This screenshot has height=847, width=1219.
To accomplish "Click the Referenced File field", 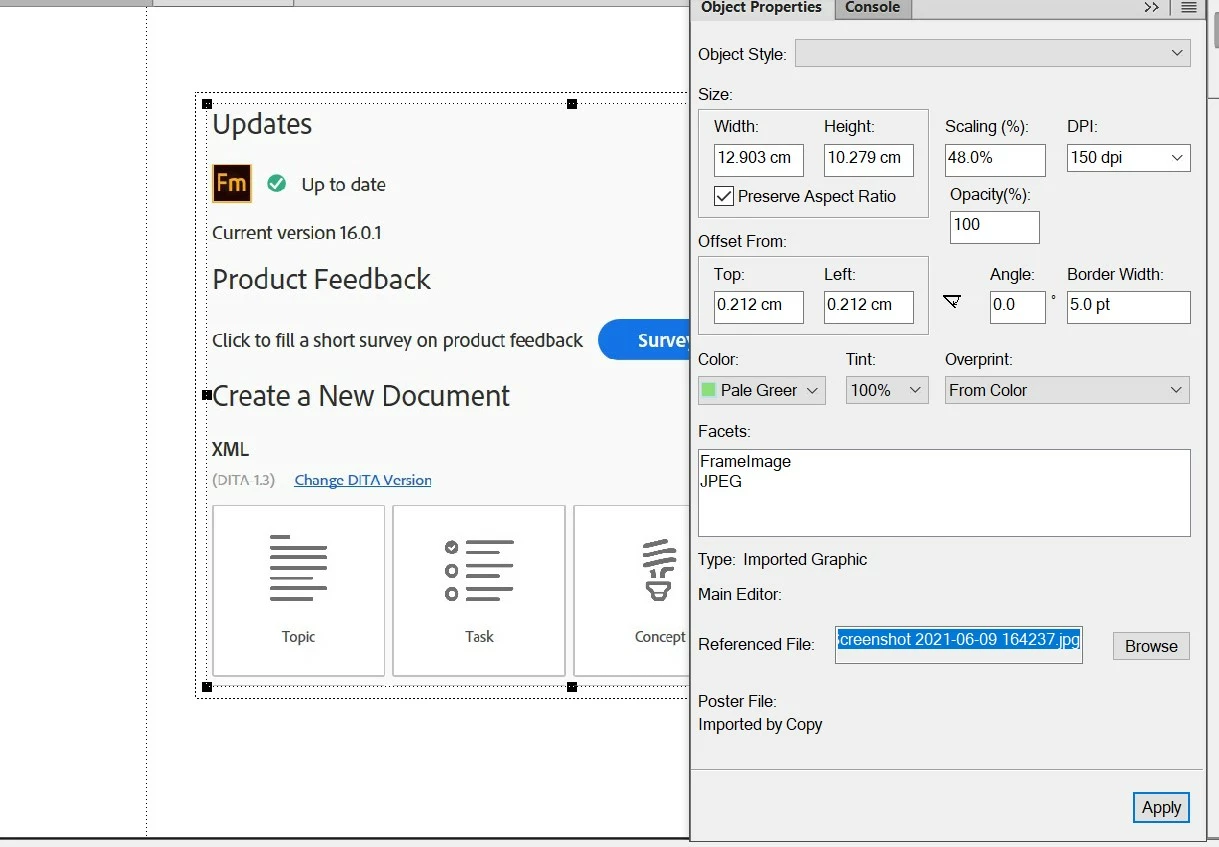I will pyautogui.click(x=959, y=644).
